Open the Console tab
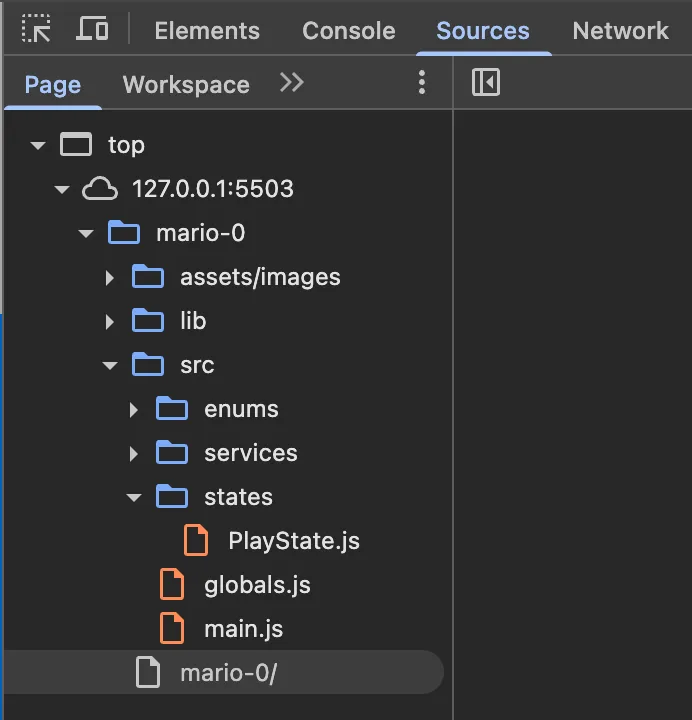 348,31
